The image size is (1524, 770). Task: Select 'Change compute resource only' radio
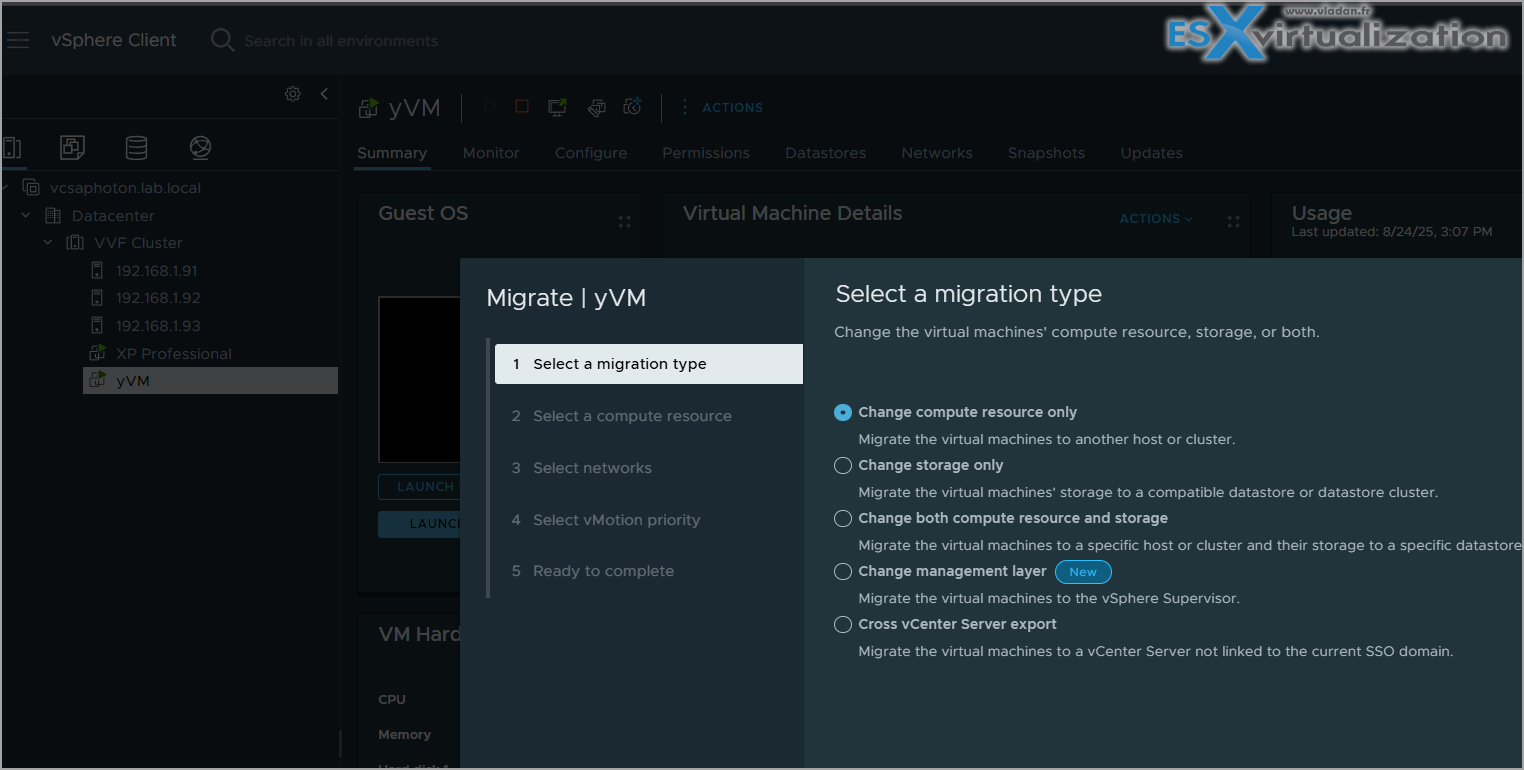(x=843, y=412)
